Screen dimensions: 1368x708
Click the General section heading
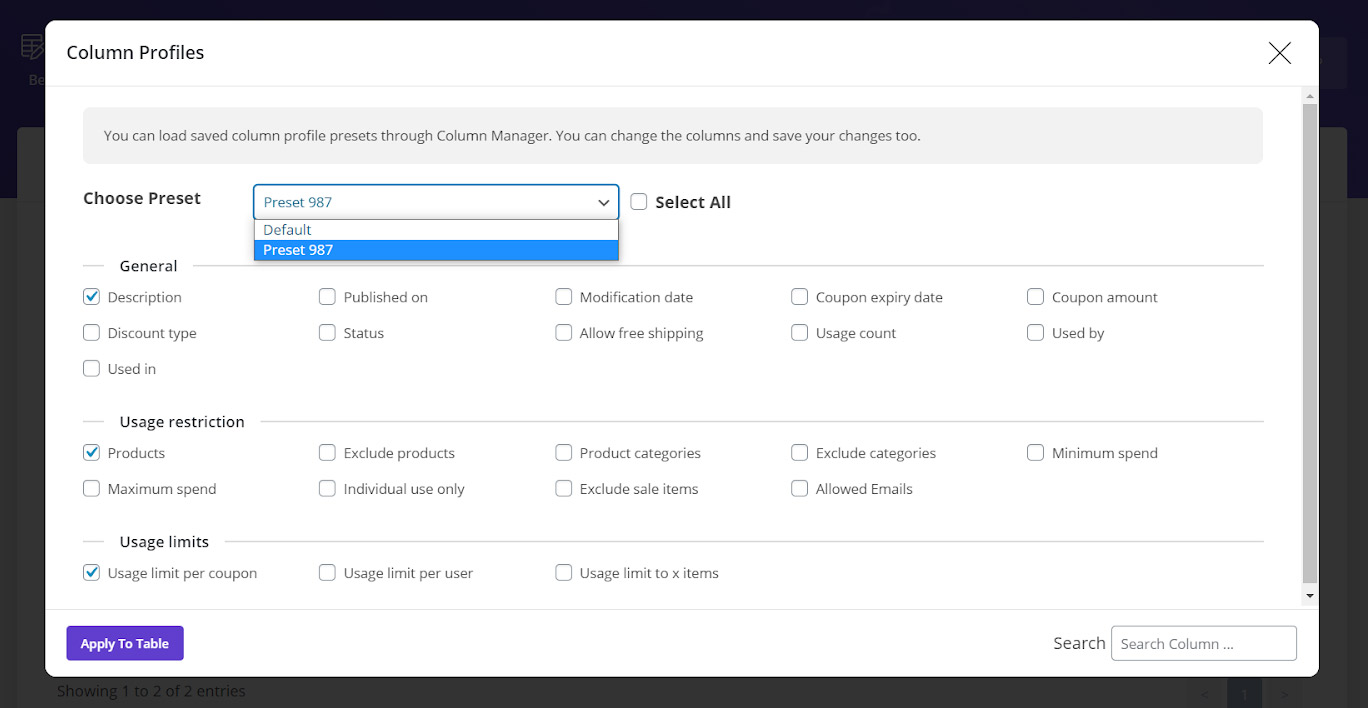pyautogui.click(x=148, y=266)
